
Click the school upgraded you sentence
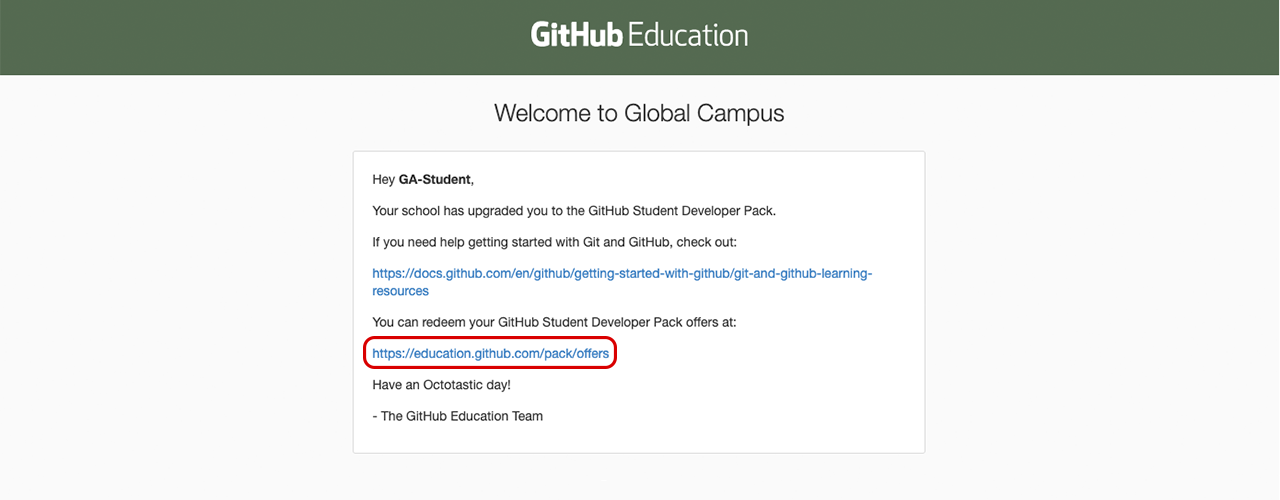coord(573,211)
